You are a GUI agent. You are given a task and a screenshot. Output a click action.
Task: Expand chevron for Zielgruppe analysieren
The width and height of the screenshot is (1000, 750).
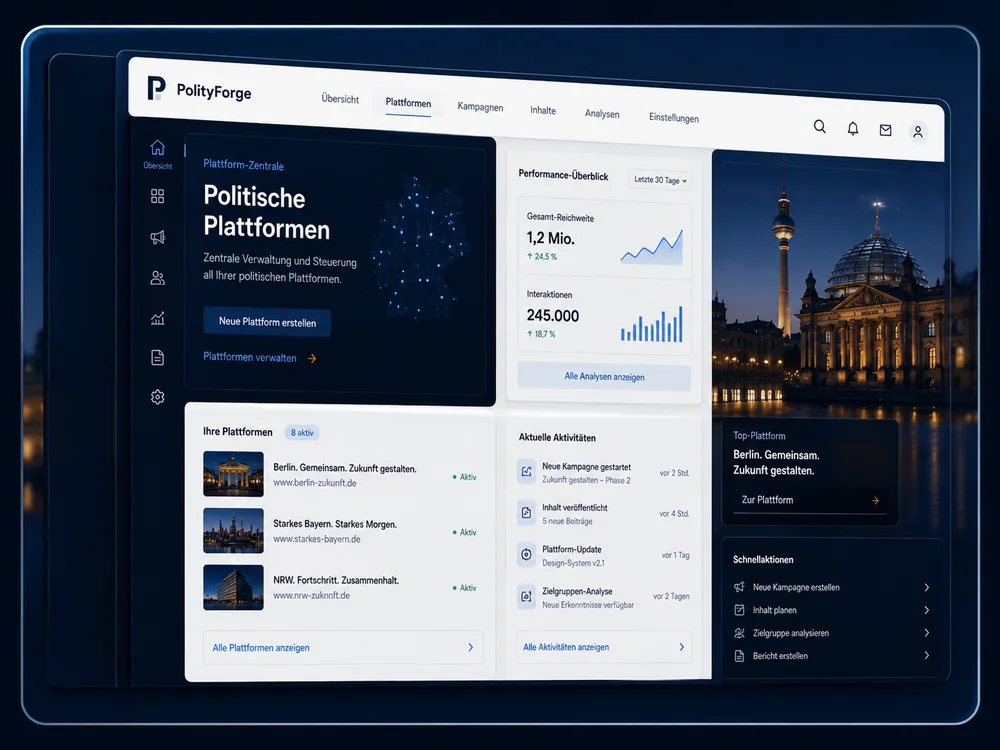(x=927, y=633)
